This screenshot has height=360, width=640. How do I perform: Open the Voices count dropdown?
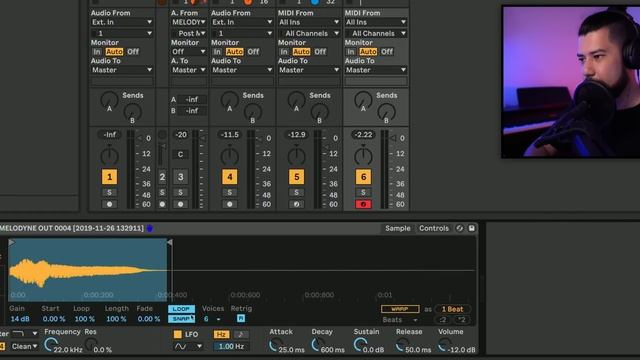(212, 319)
